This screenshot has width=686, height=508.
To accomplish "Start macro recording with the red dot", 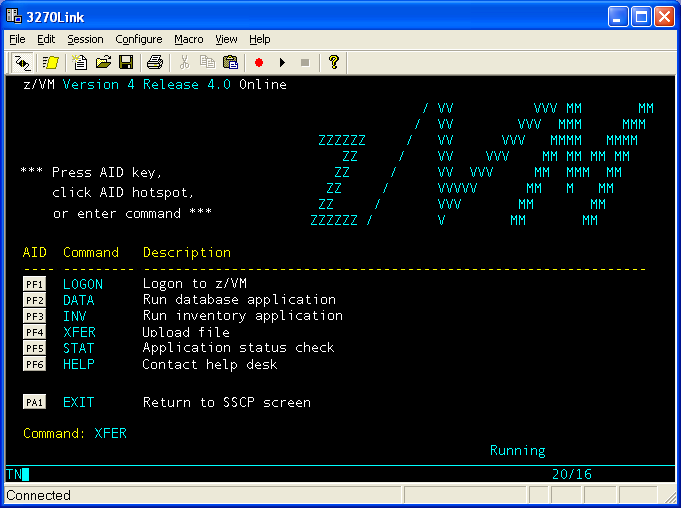I will pos(259,63).
